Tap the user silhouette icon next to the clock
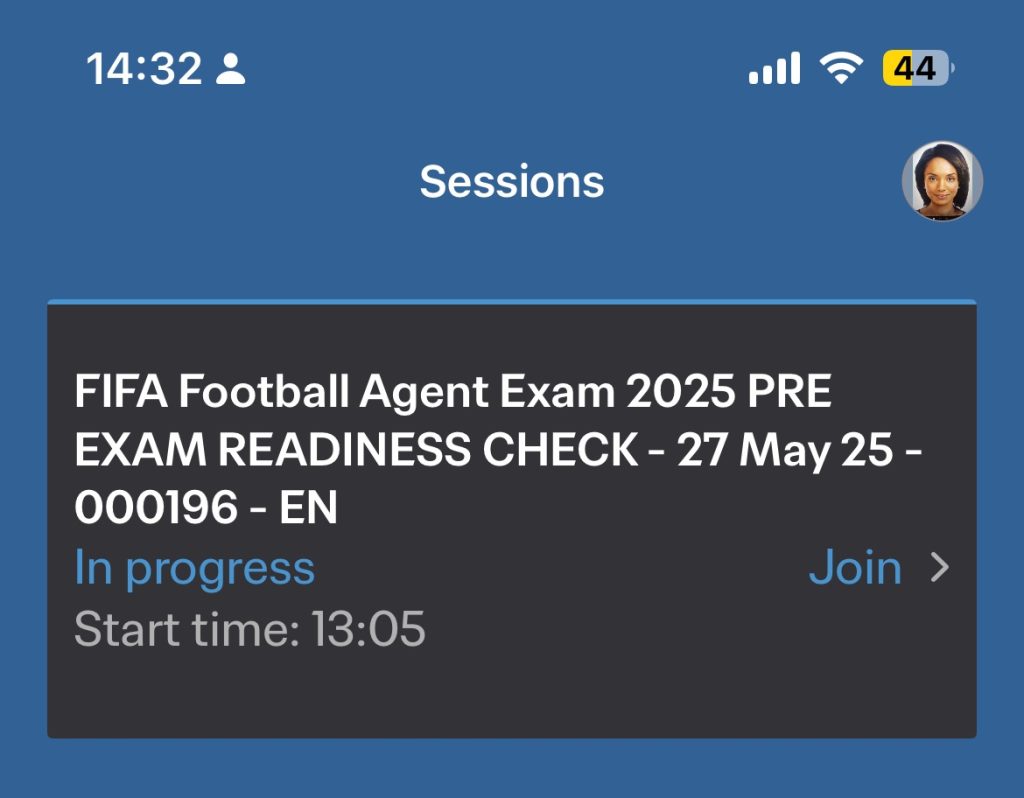The width and height of the screenshot is (1024, 798). (x=232, y=68)
